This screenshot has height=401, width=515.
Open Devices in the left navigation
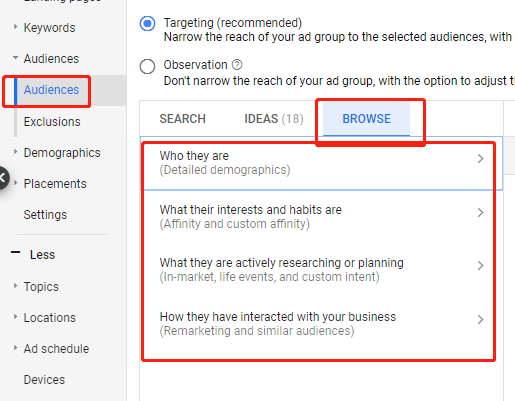click(x=44, y=379)
